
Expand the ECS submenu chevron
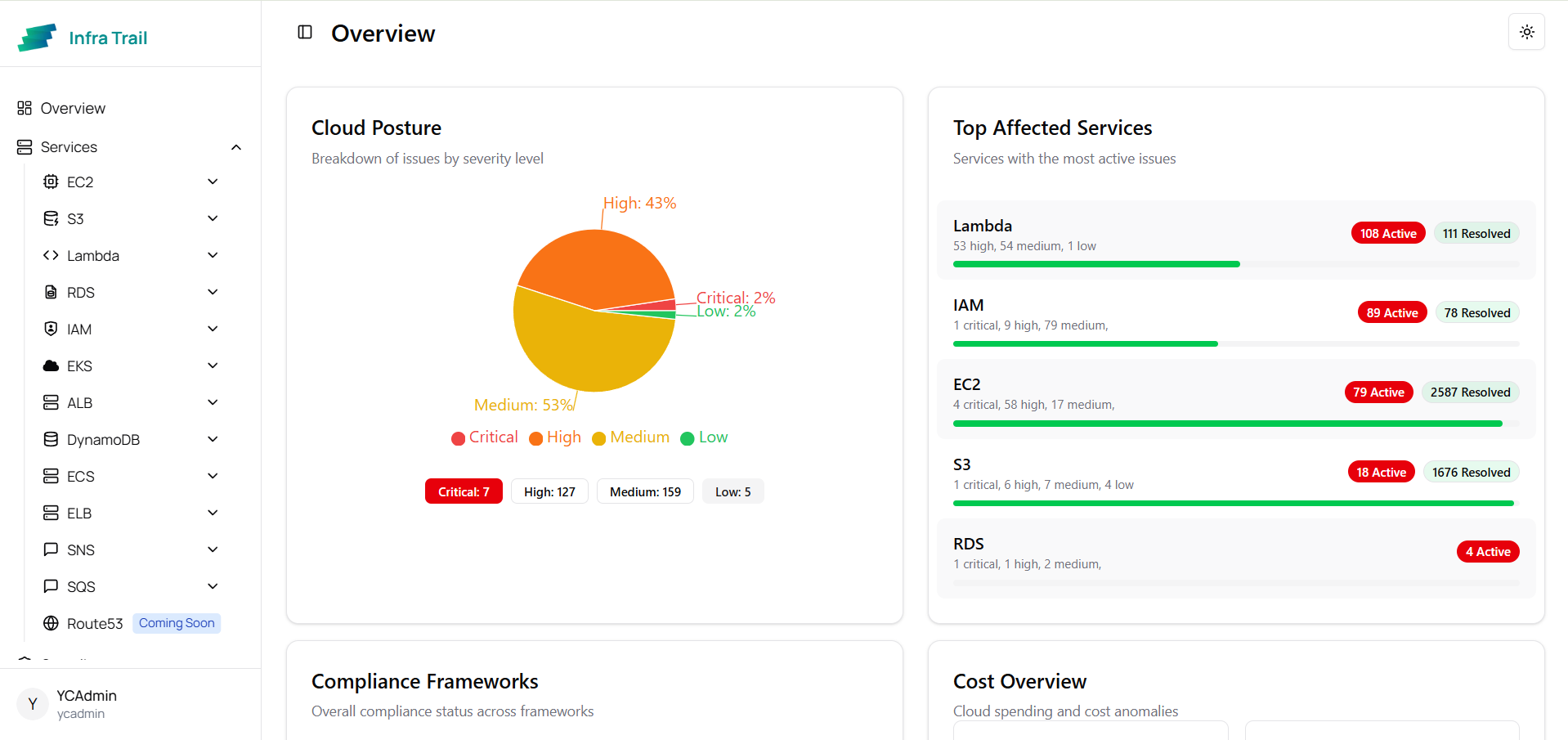click(x=213, y=476)
